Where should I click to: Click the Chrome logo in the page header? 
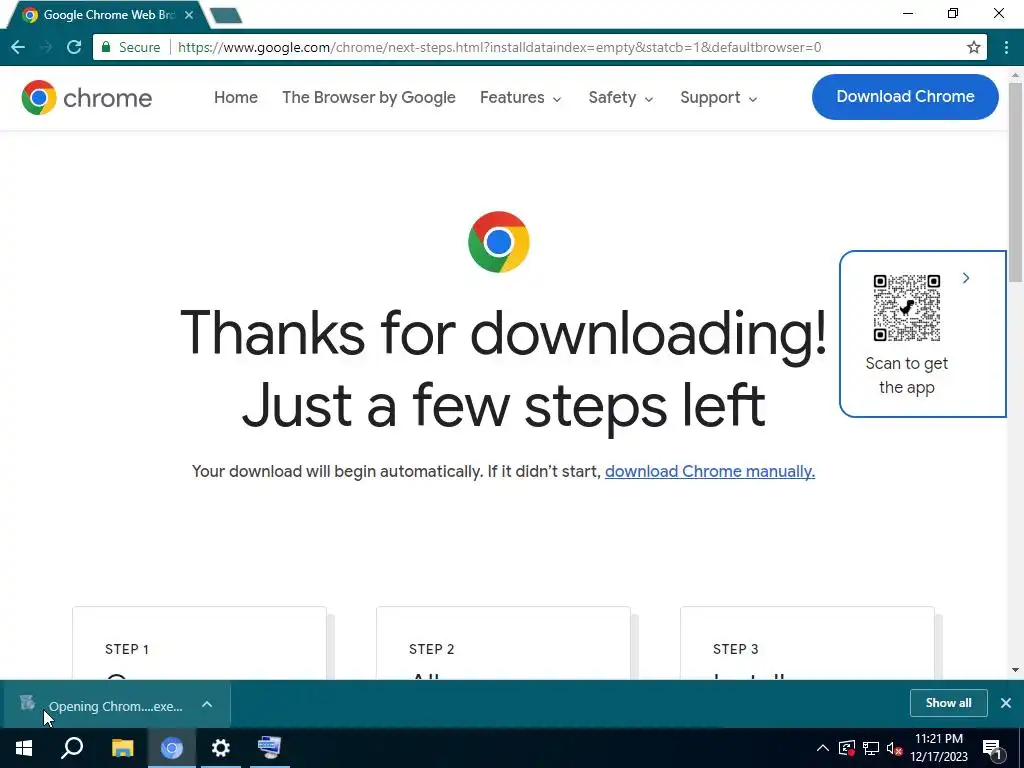[86, 98]
